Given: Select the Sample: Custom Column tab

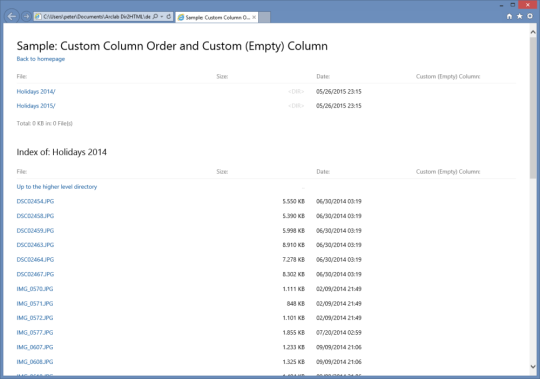Looking at the screenshot, I should 217,17.
